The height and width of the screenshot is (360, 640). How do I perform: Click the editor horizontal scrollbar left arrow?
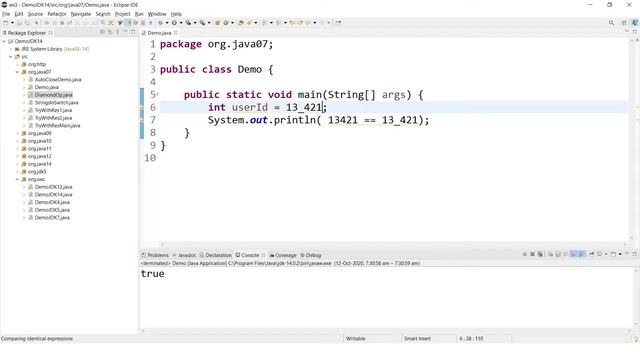coord(162,244)
